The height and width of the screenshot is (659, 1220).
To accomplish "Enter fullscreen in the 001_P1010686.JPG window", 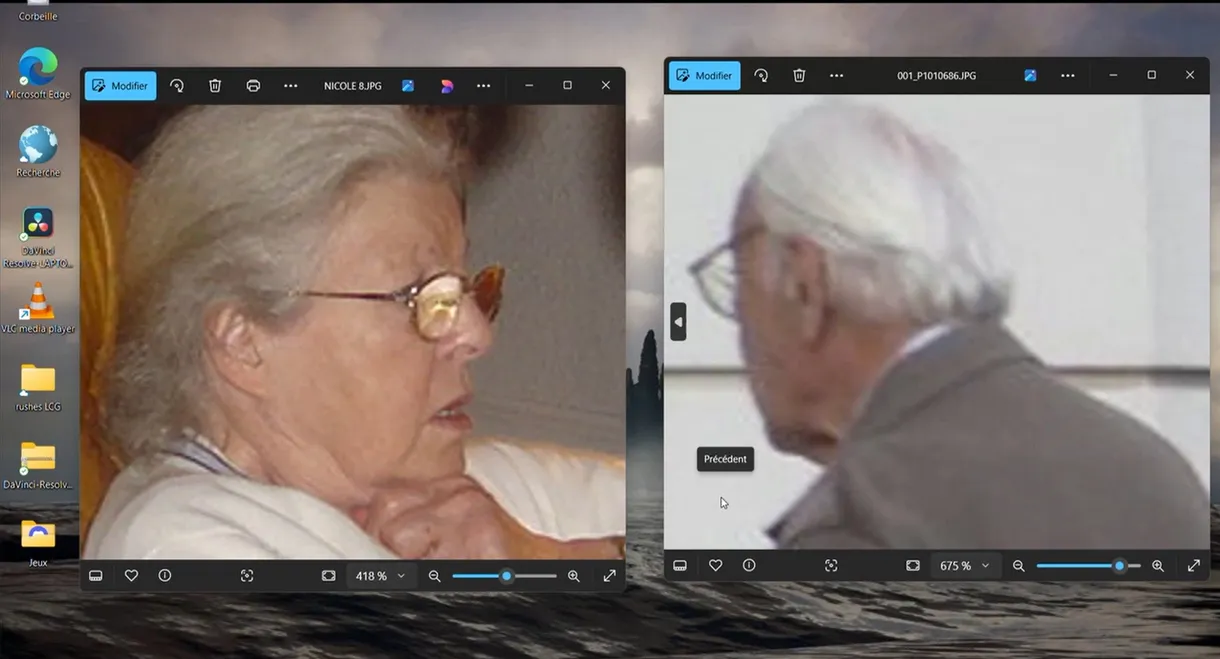I will 1193,566.
